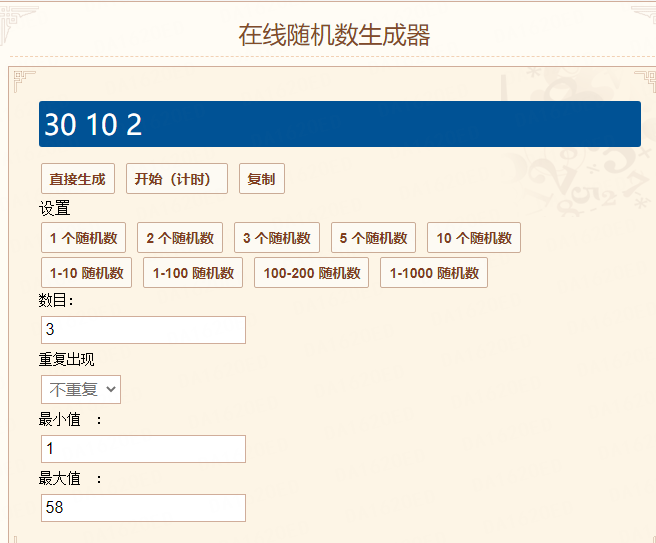656x543 pixels.
Task: Click the 数目 label text
Action: pos(56,300)
